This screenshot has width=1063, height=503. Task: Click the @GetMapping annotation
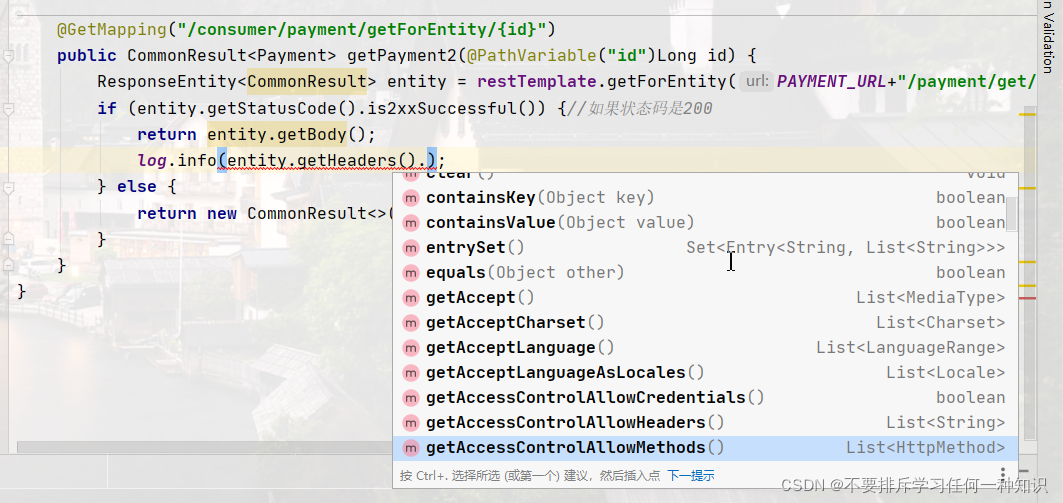[x=111, y=30]
